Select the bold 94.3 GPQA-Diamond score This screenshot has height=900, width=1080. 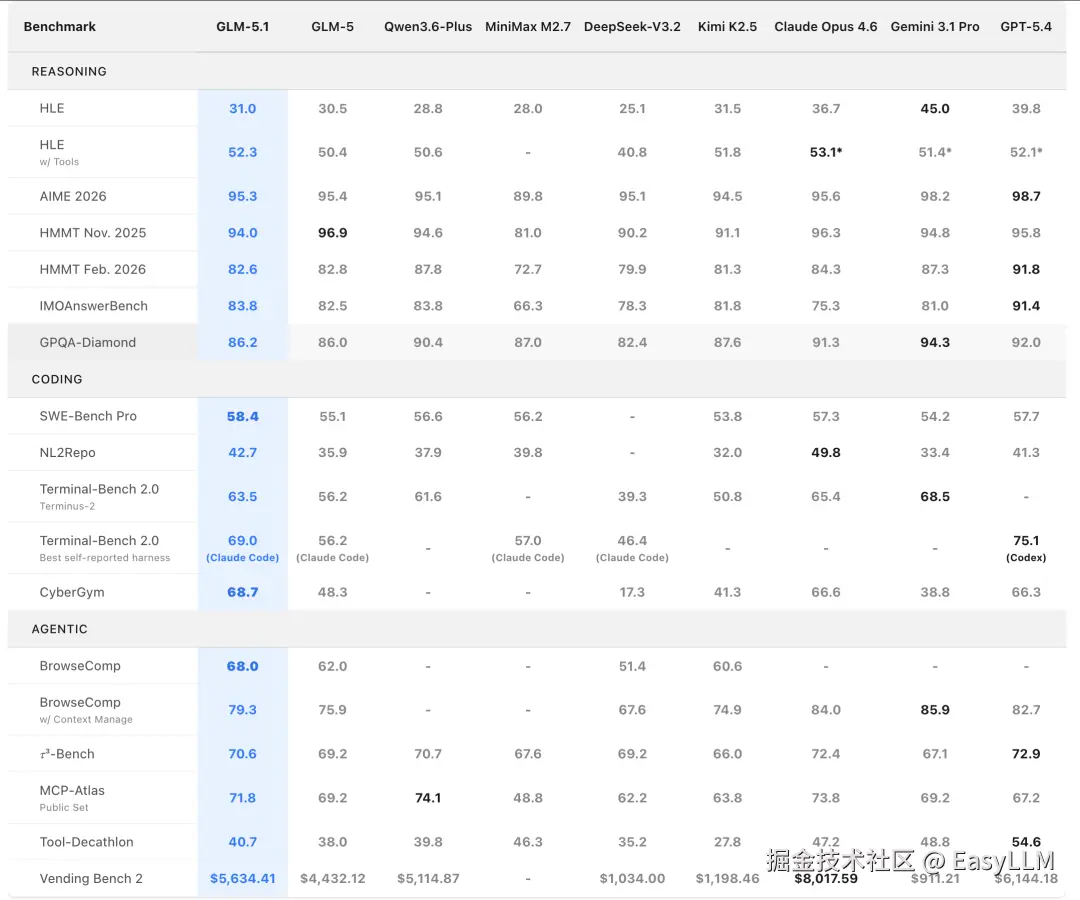(935, 342)
